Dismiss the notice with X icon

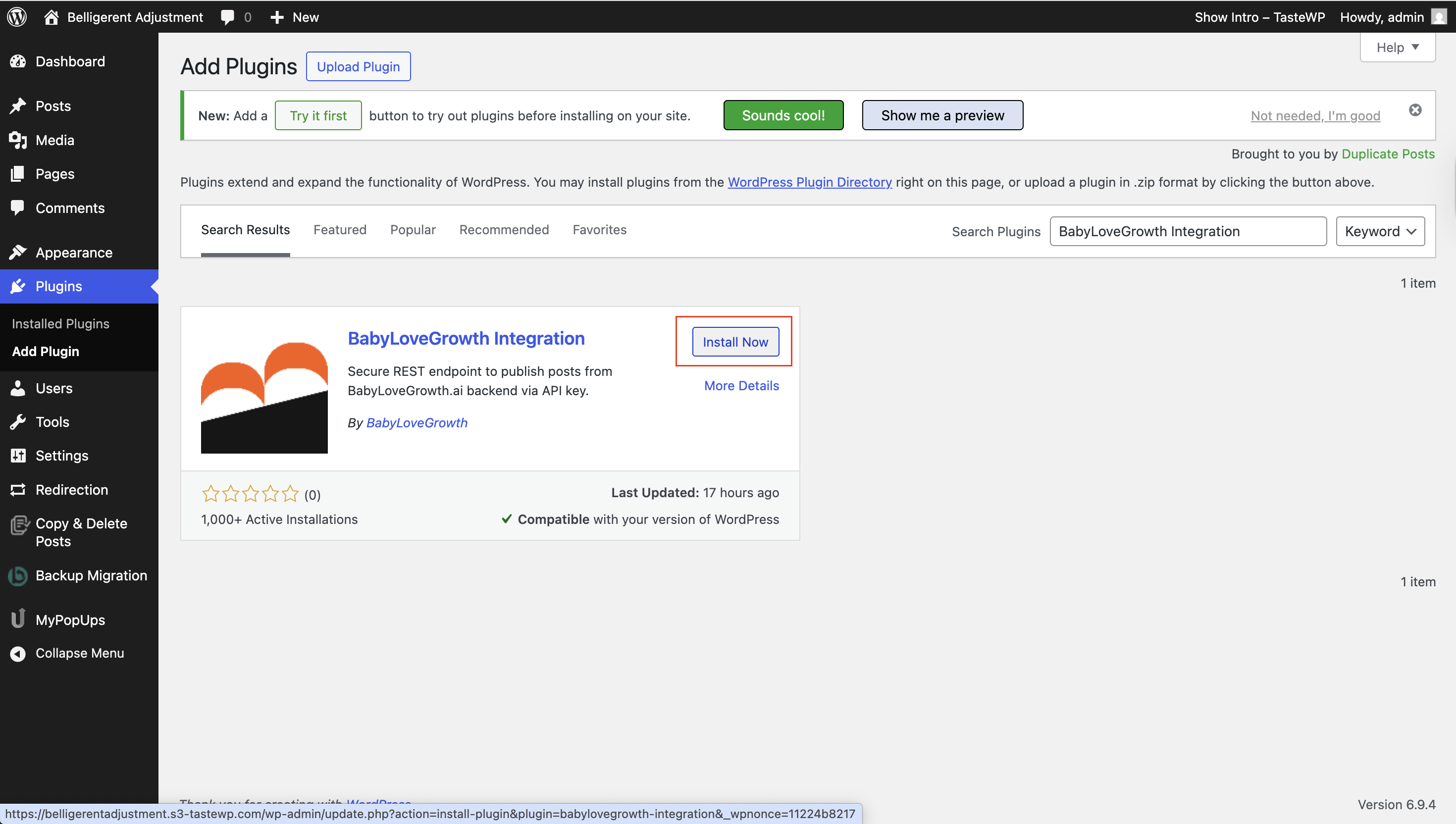pyautogui.click(x=1415, y=110)
